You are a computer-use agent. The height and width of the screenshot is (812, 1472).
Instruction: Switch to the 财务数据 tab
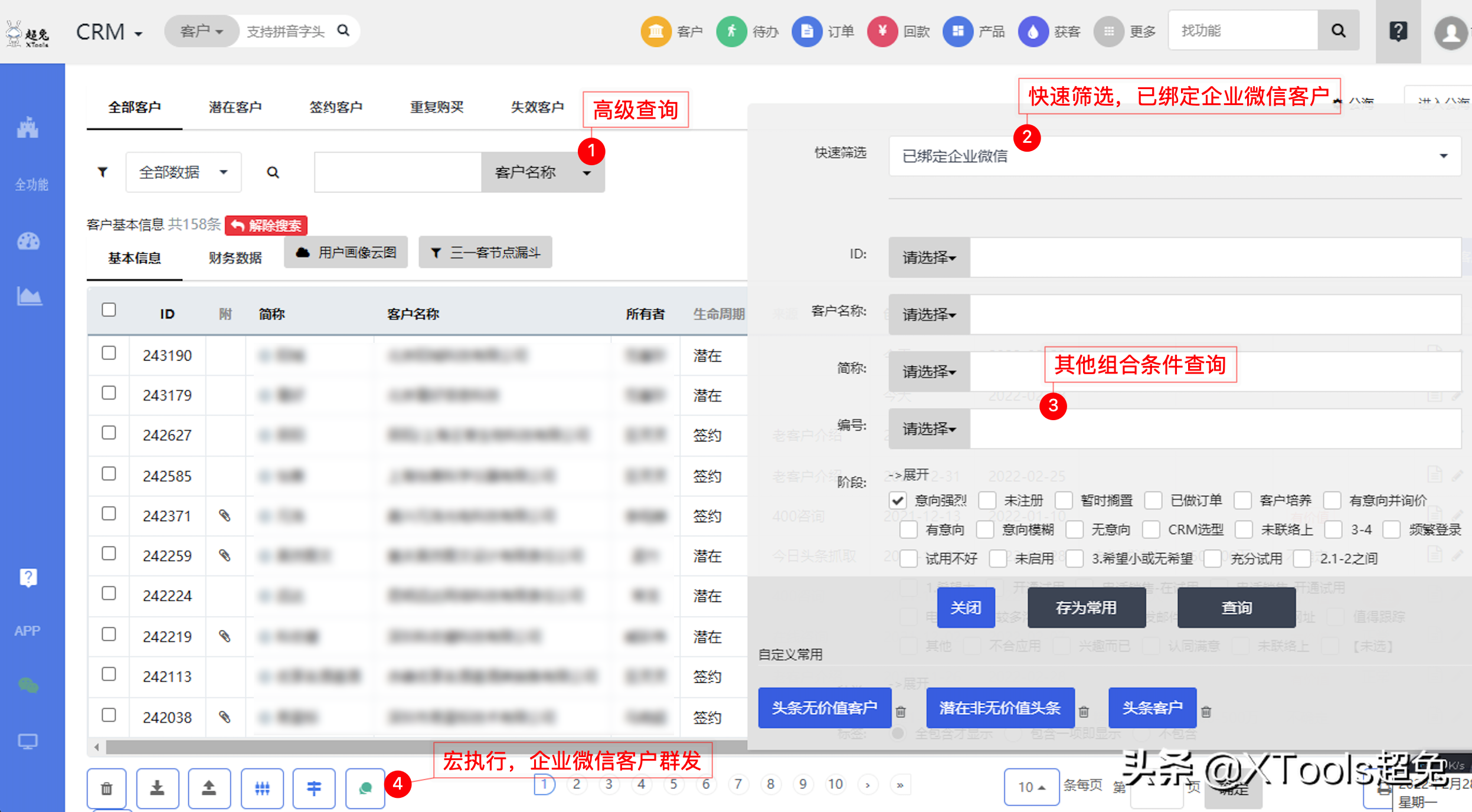tap(235, 258)
